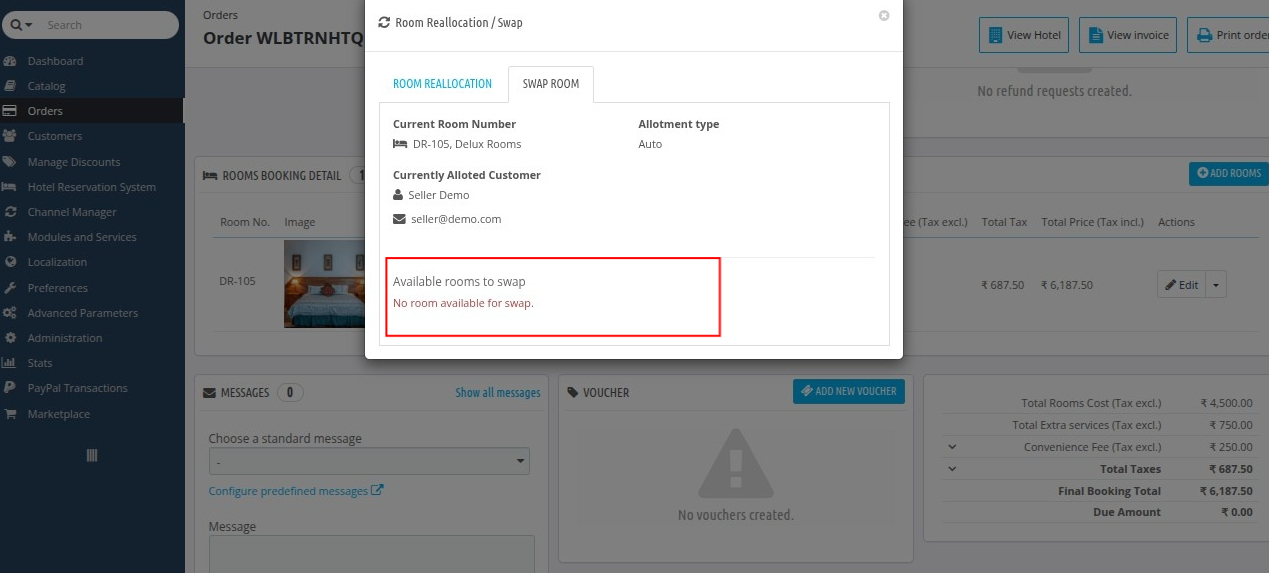Click the PayPal Transactions icon
The image size is (1269, 573).
10,388
